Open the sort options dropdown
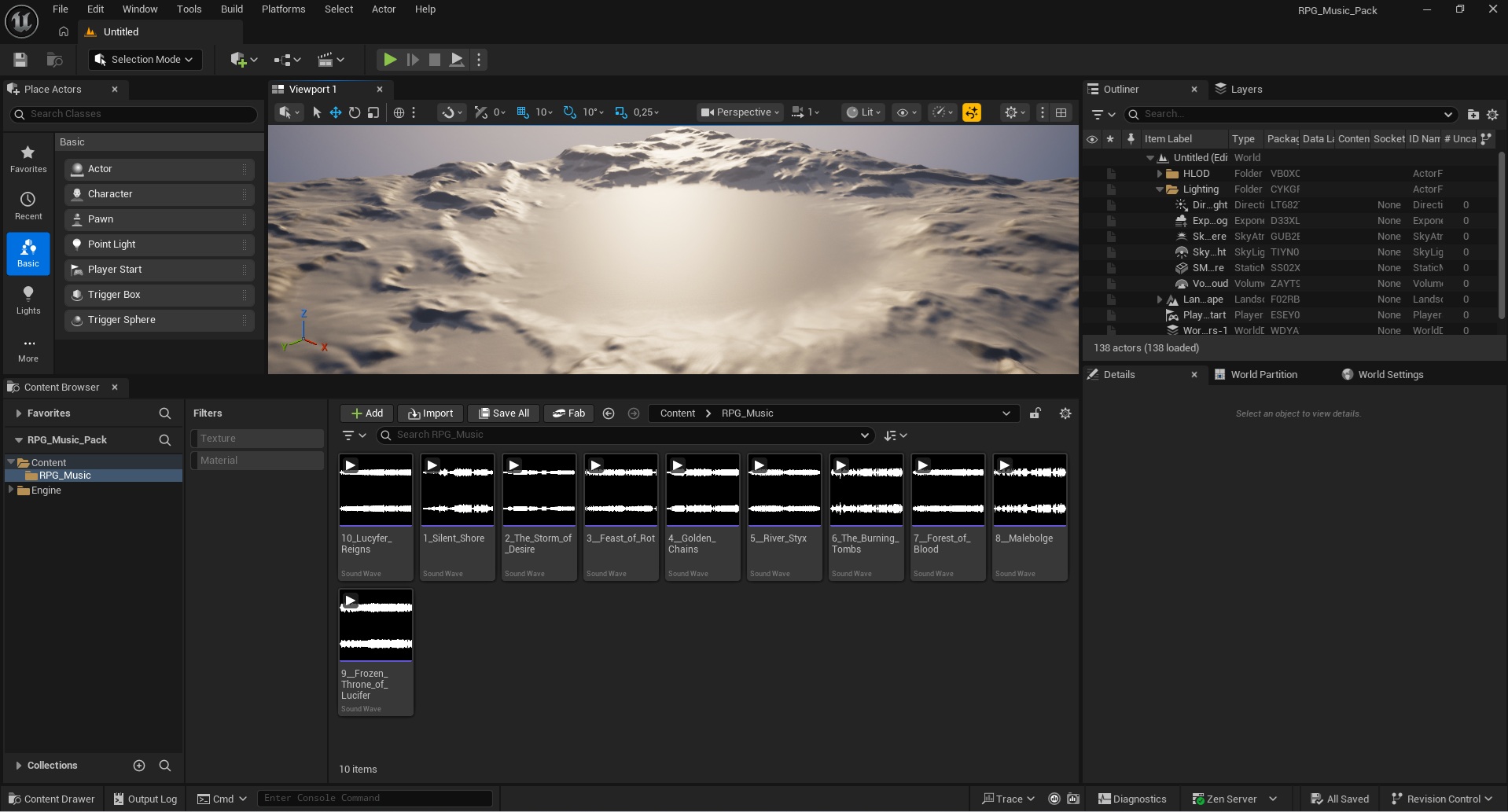This screenshot has width=1508, height=812. click(x=896, y=435)
